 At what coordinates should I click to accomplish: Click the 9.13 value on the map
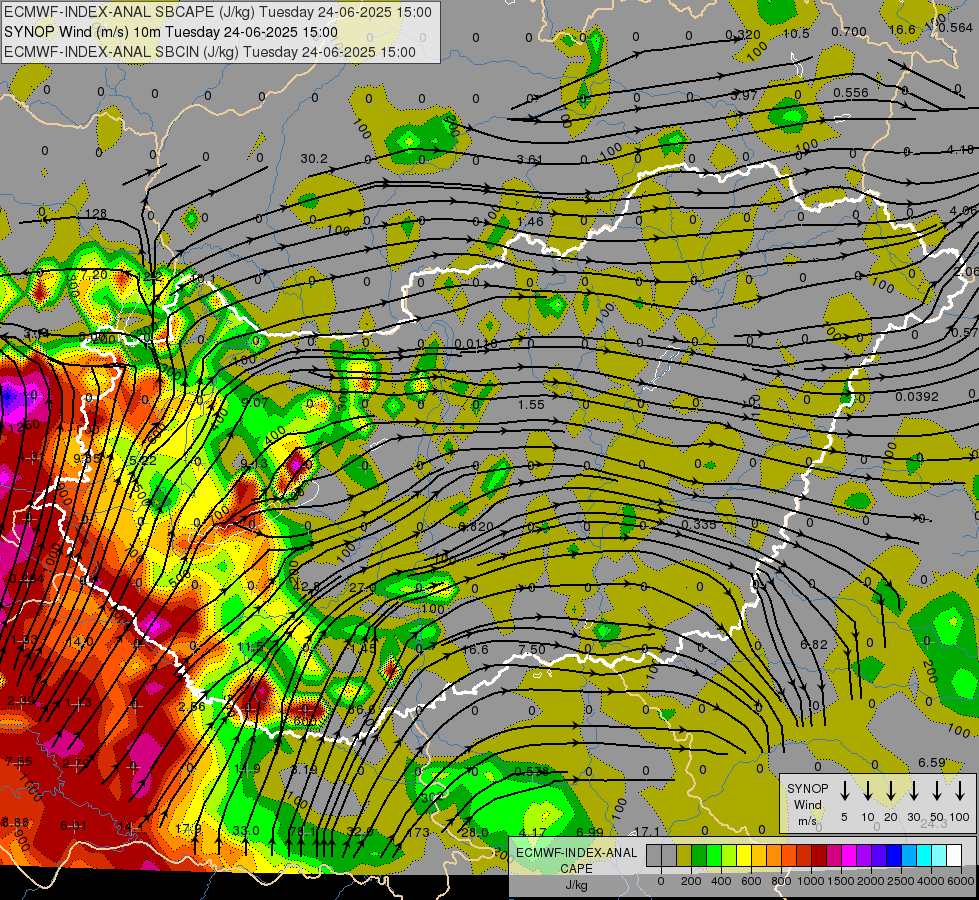[254, 463]
